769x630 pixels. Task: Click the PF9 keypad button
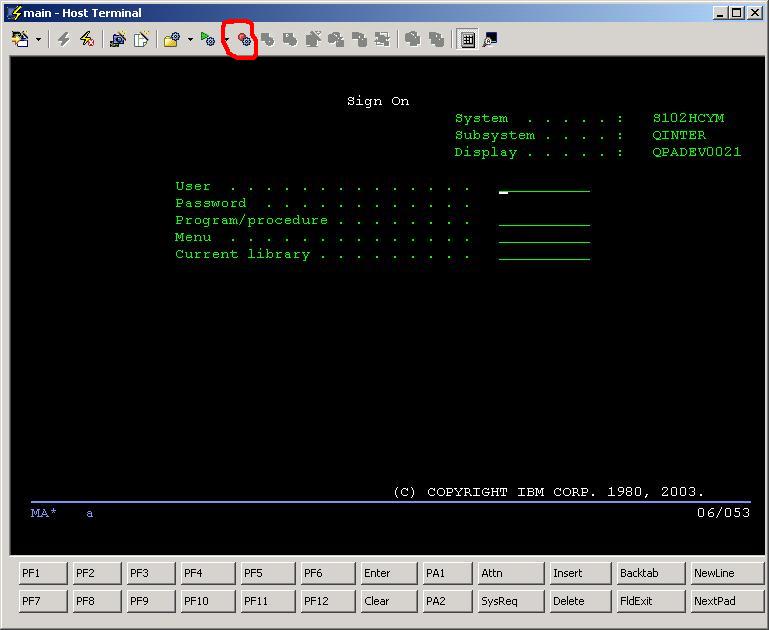150,601
